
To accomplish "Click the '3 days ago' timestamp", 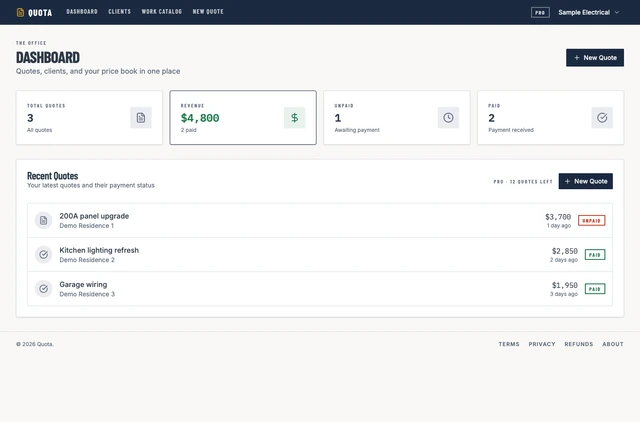I will (564, 294).
